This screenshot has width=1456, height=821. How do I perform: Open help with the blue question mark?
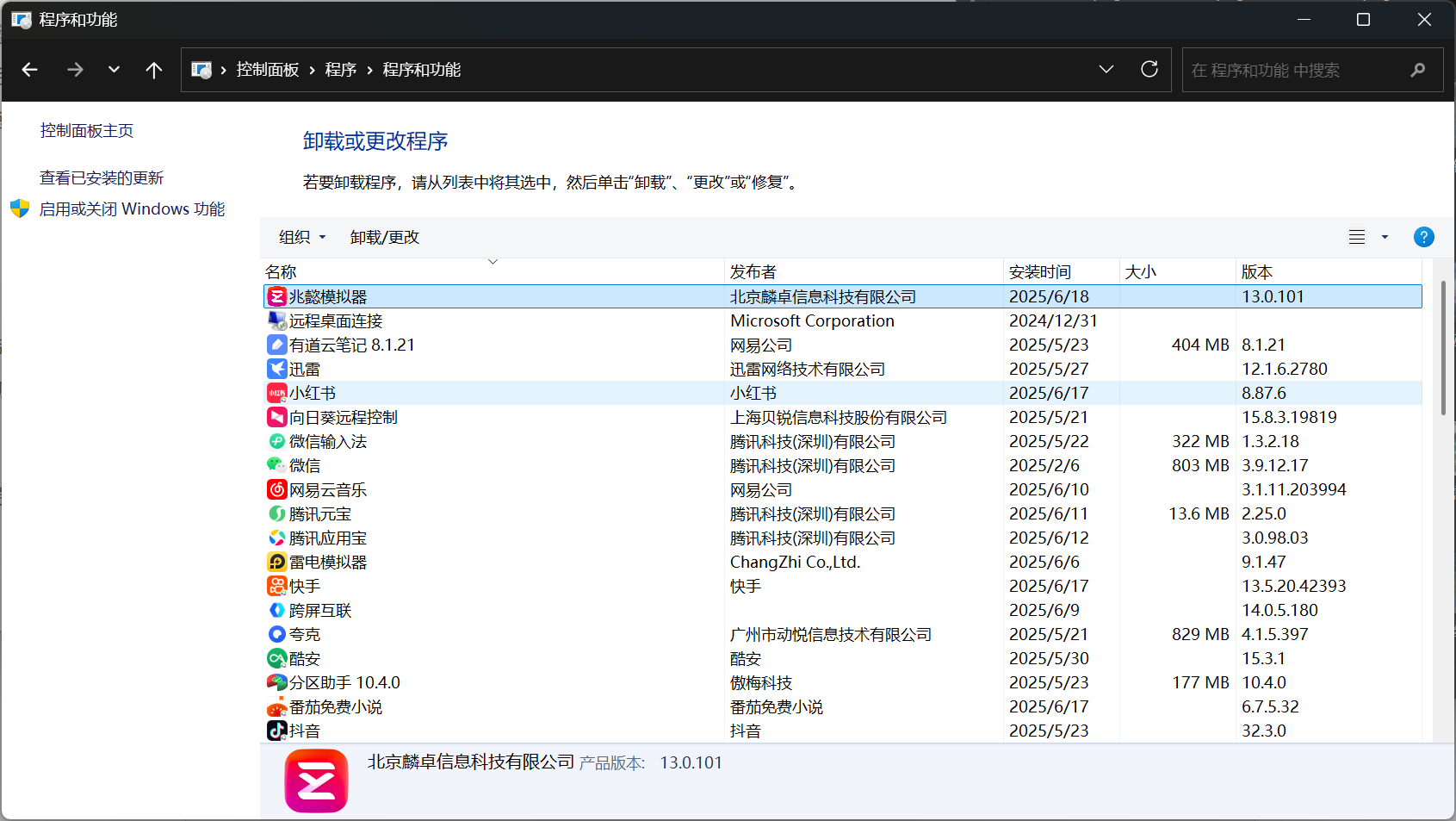1423,237
